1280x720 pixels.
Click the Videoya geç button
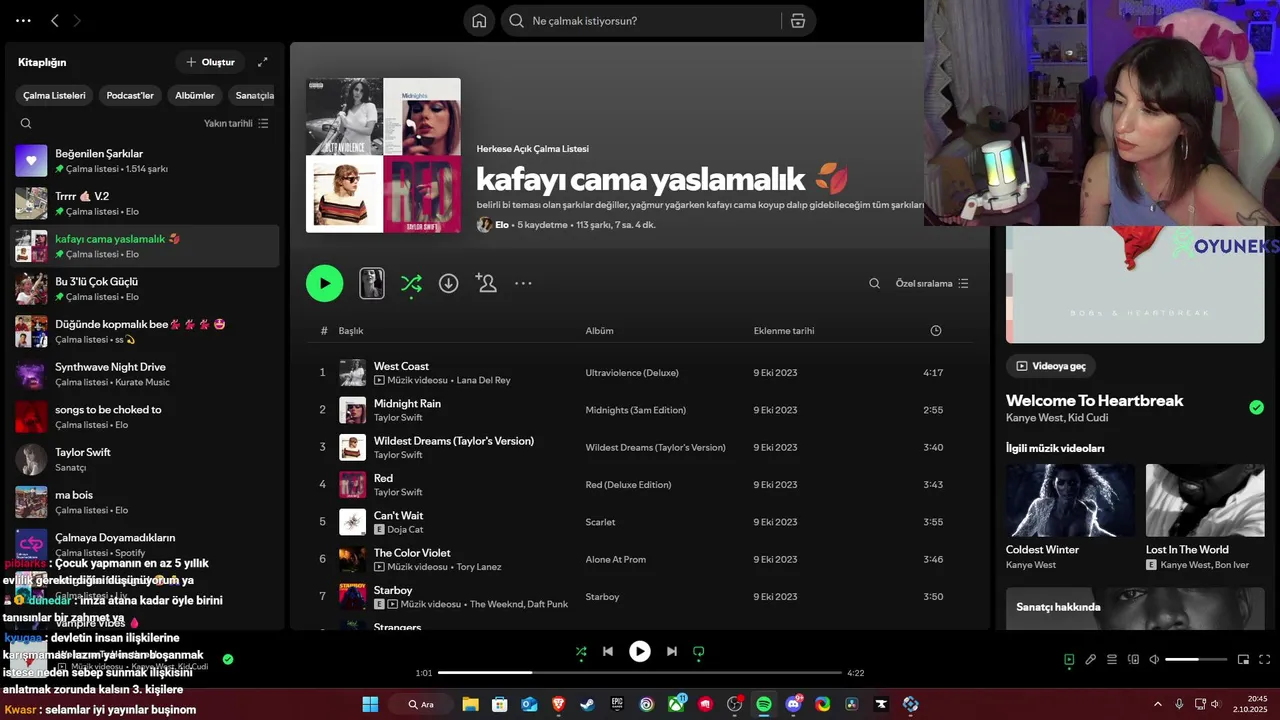[x=1050, y=366]
